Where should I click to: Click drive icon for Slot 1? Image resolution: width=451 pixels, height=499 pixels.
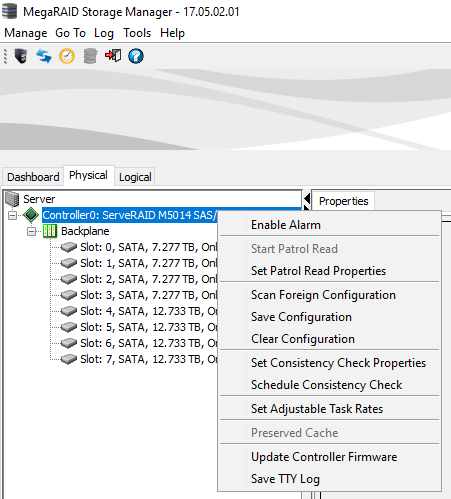tap(69, 263)
